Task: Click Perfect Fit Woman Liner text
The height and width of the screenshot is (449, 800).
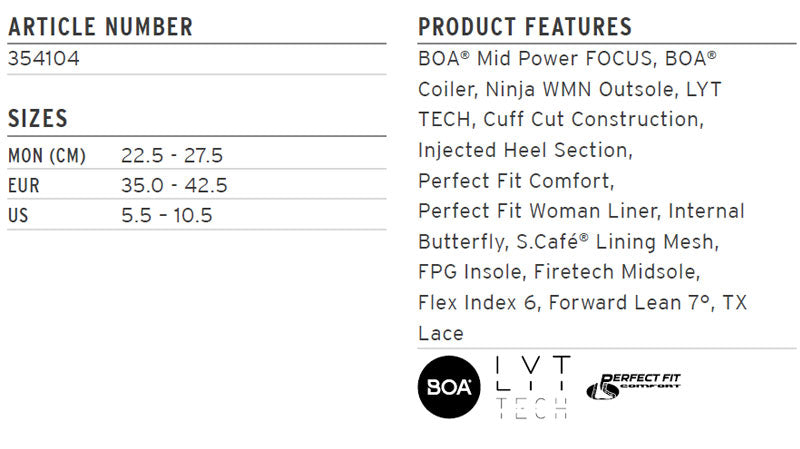Action: pyautogui.click(x=539, y=211)
